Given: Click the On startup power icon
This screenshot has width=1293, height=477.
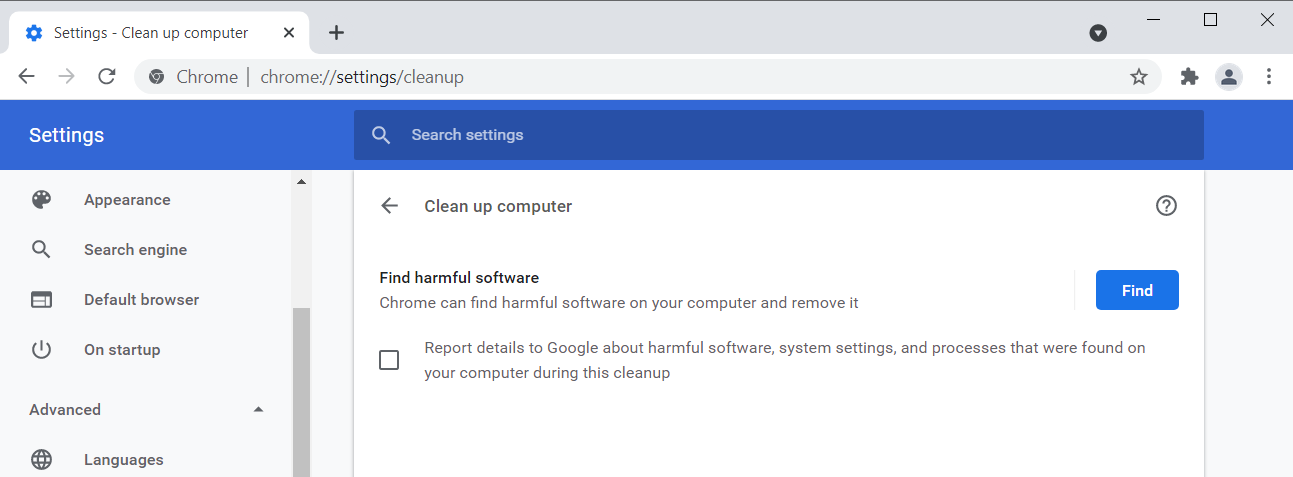Looking at the screenshot, I should point(41,350).
